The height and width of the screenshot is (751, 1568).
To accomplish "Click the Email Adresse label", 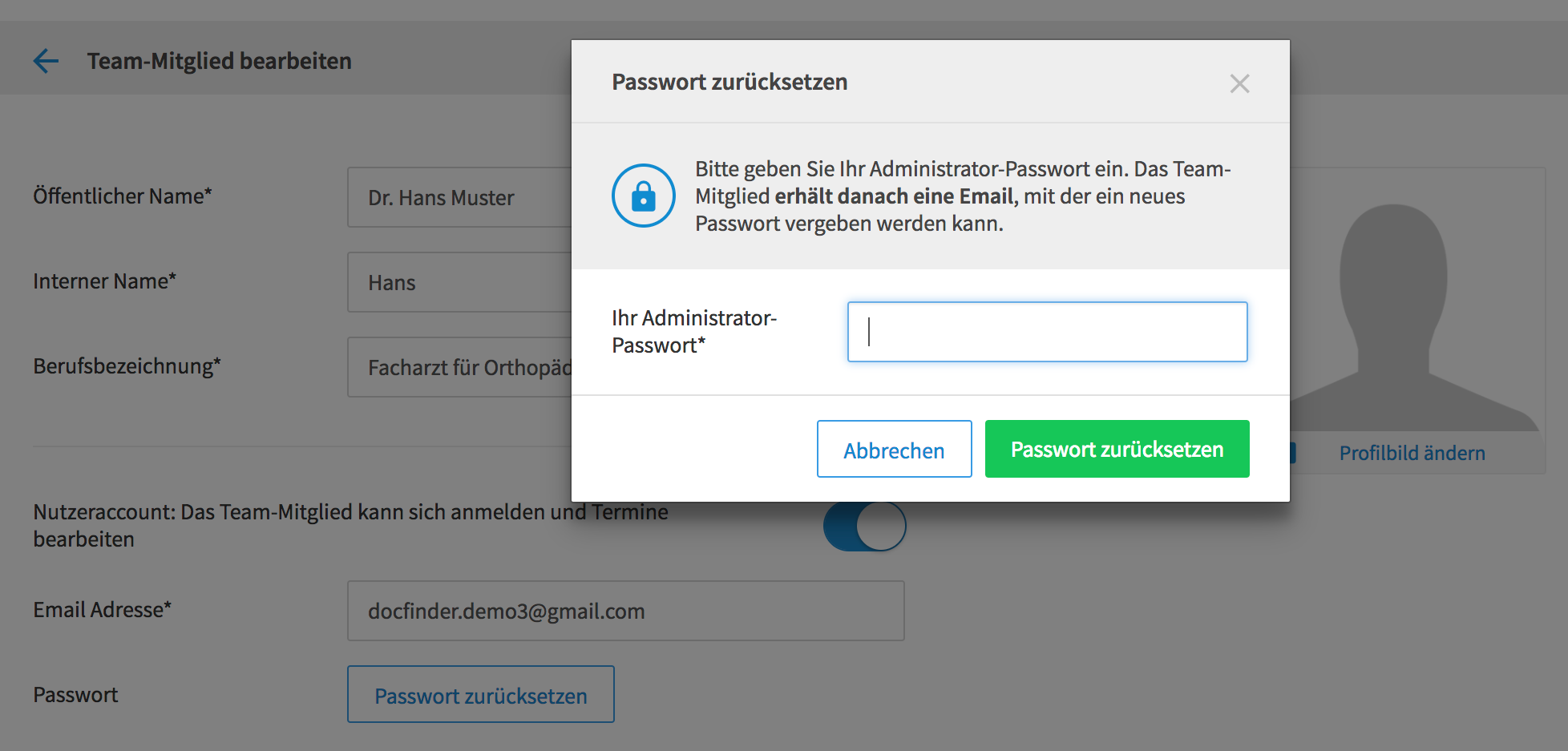I will (x=103, y=610).
